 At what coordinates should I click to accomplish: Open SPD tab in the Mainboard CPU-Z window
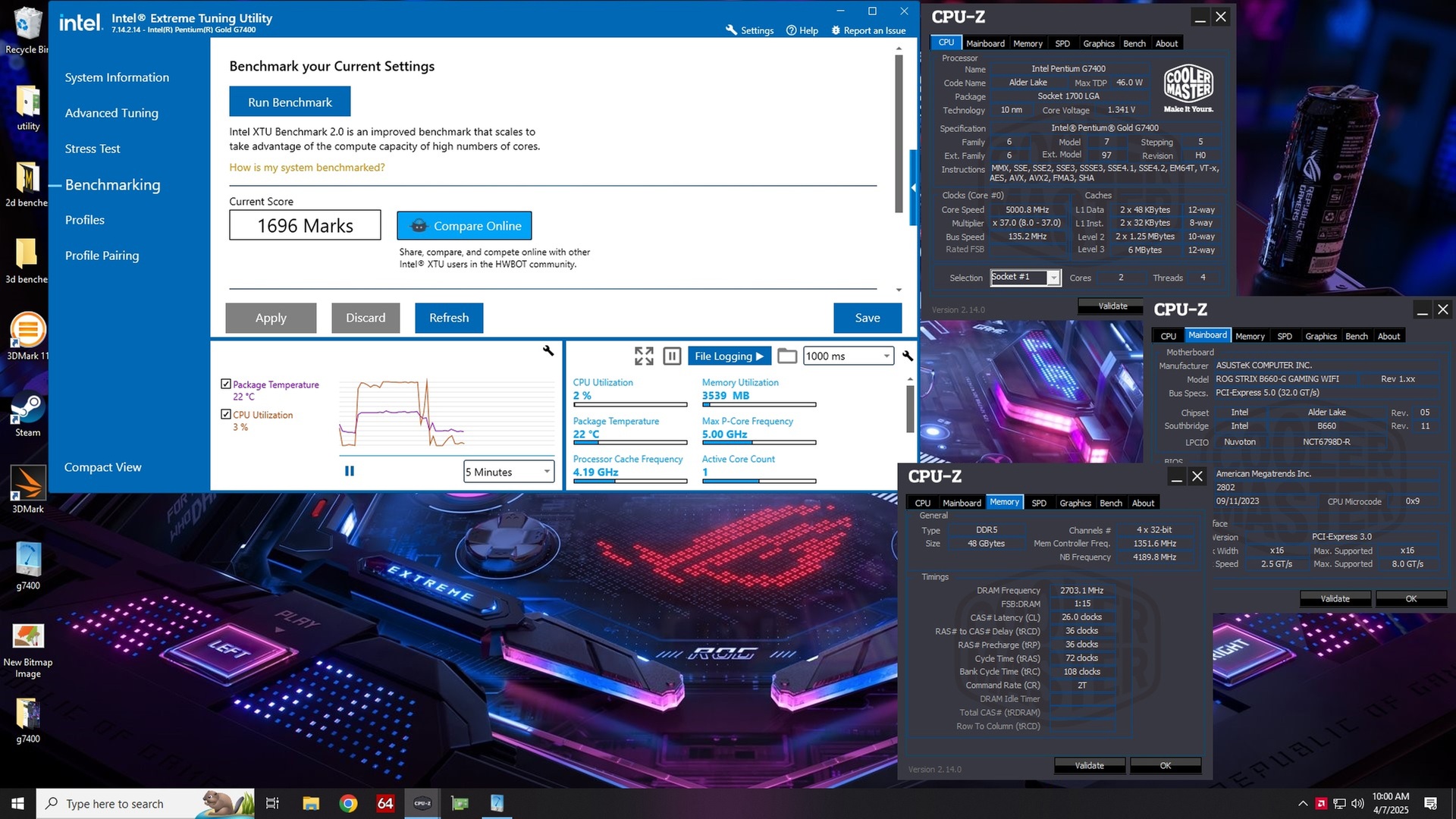(x=1285, y=336)
